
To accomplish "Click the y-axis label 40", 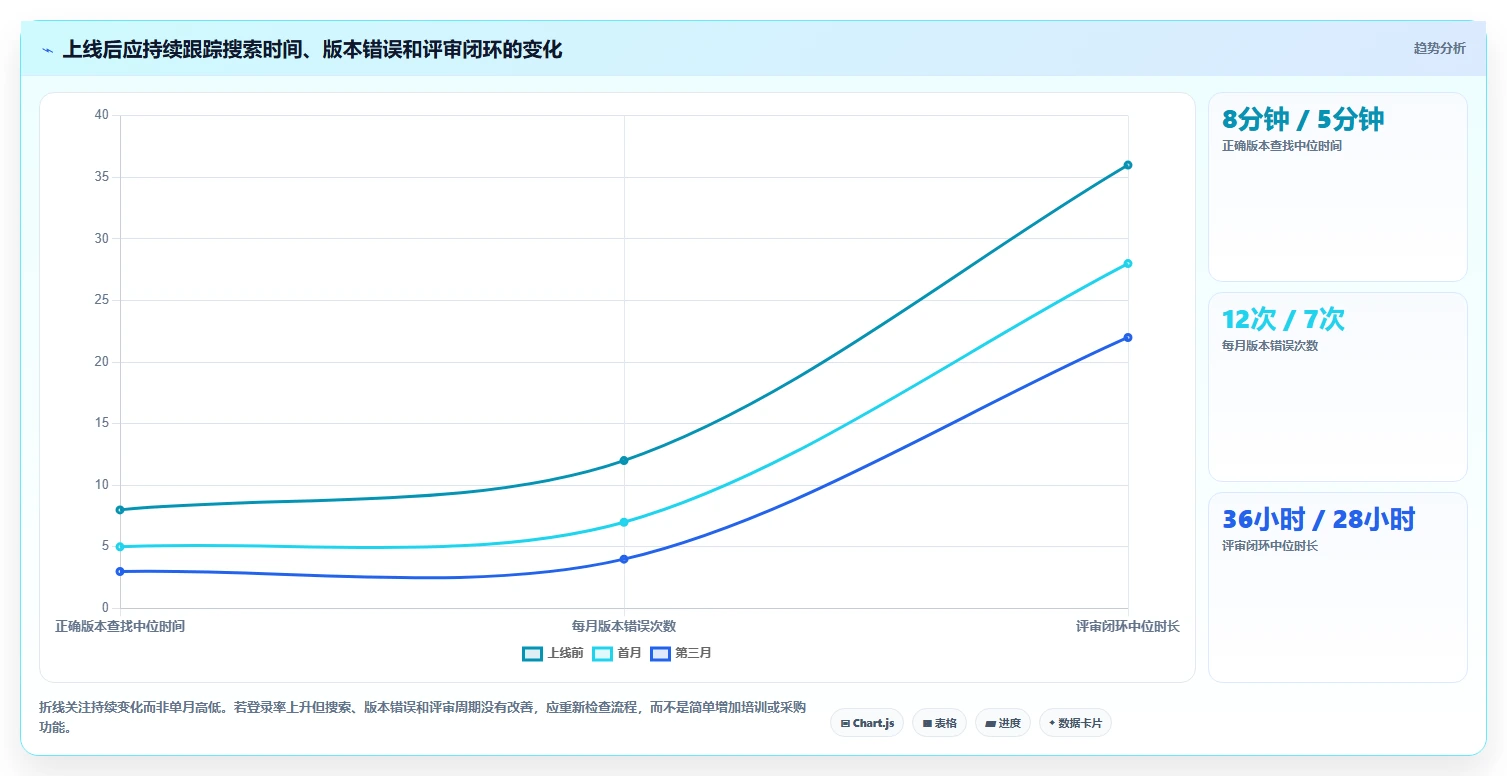I will (101, 115).
